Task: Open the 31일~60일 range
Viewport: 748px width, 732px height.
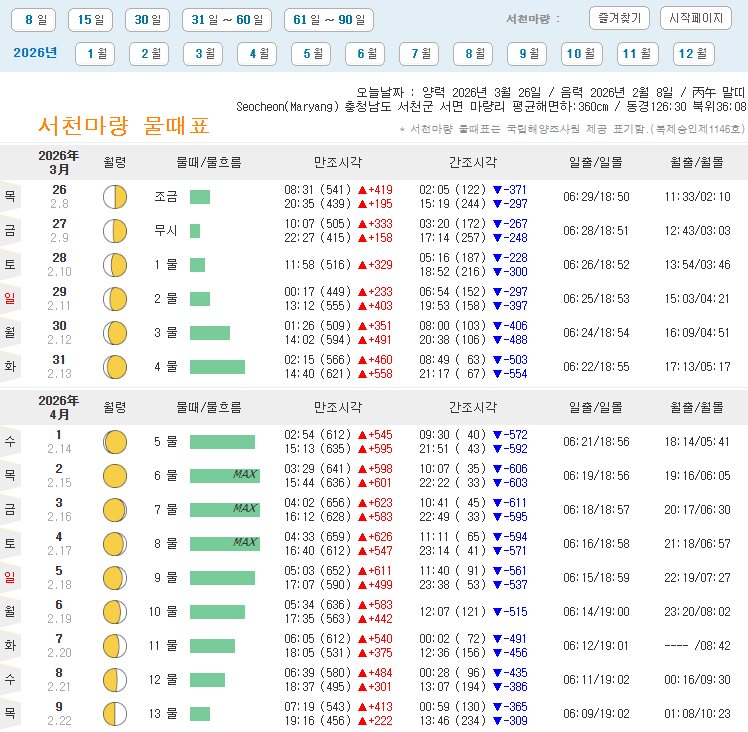Action: click(x=227, y=20)
